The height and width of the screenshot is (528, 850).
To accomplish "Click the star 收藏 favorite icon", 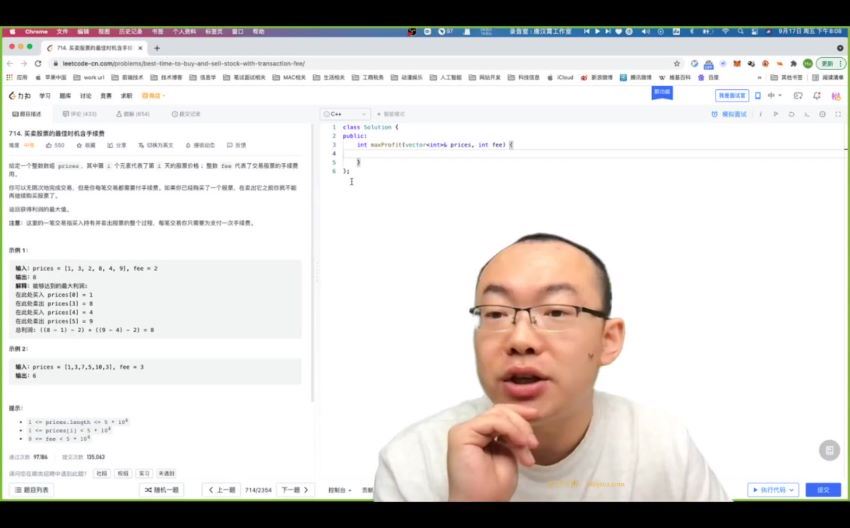I will tap(86, 145).
